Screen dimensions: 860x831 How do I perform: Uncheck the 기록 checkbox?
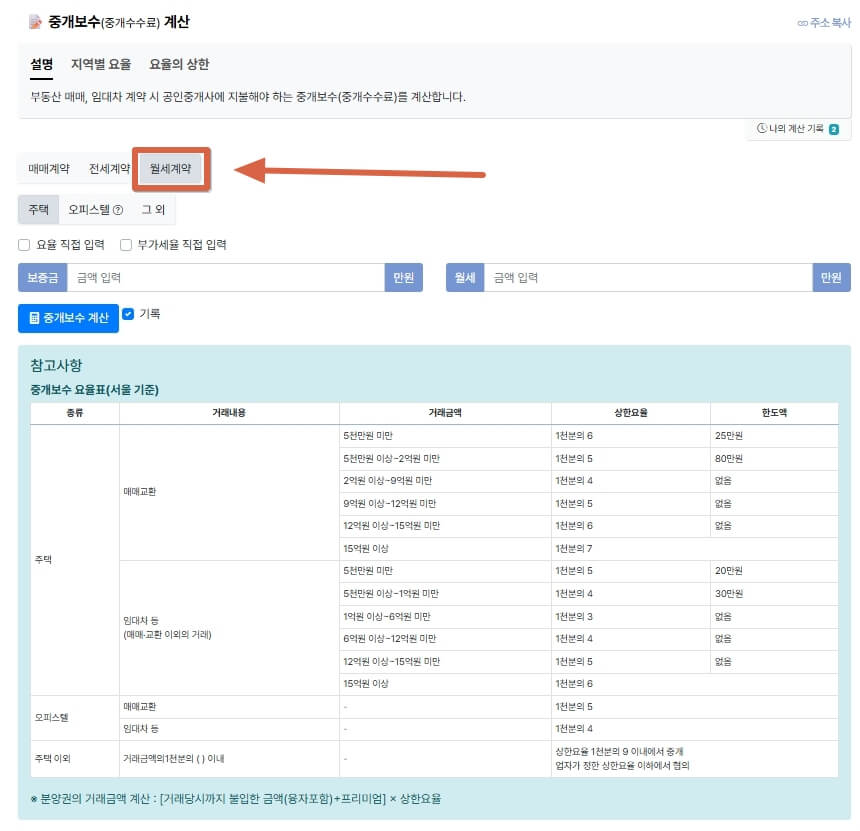tap(128, 314)
